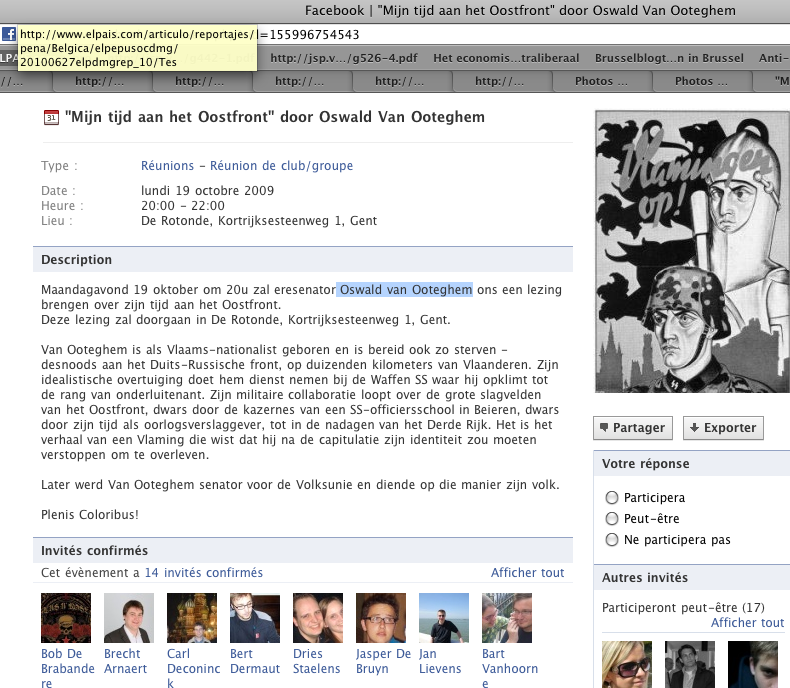This screenshot has width=790, height=688.
Task: Click the Jasper De Bruyn name link
Action: (383, 661)
